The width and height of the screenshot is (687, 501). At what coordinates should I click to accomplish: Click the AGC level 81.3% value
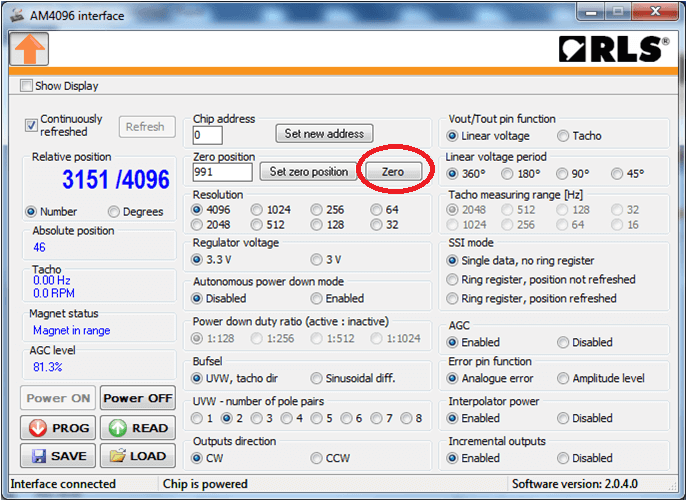point(47,367)
